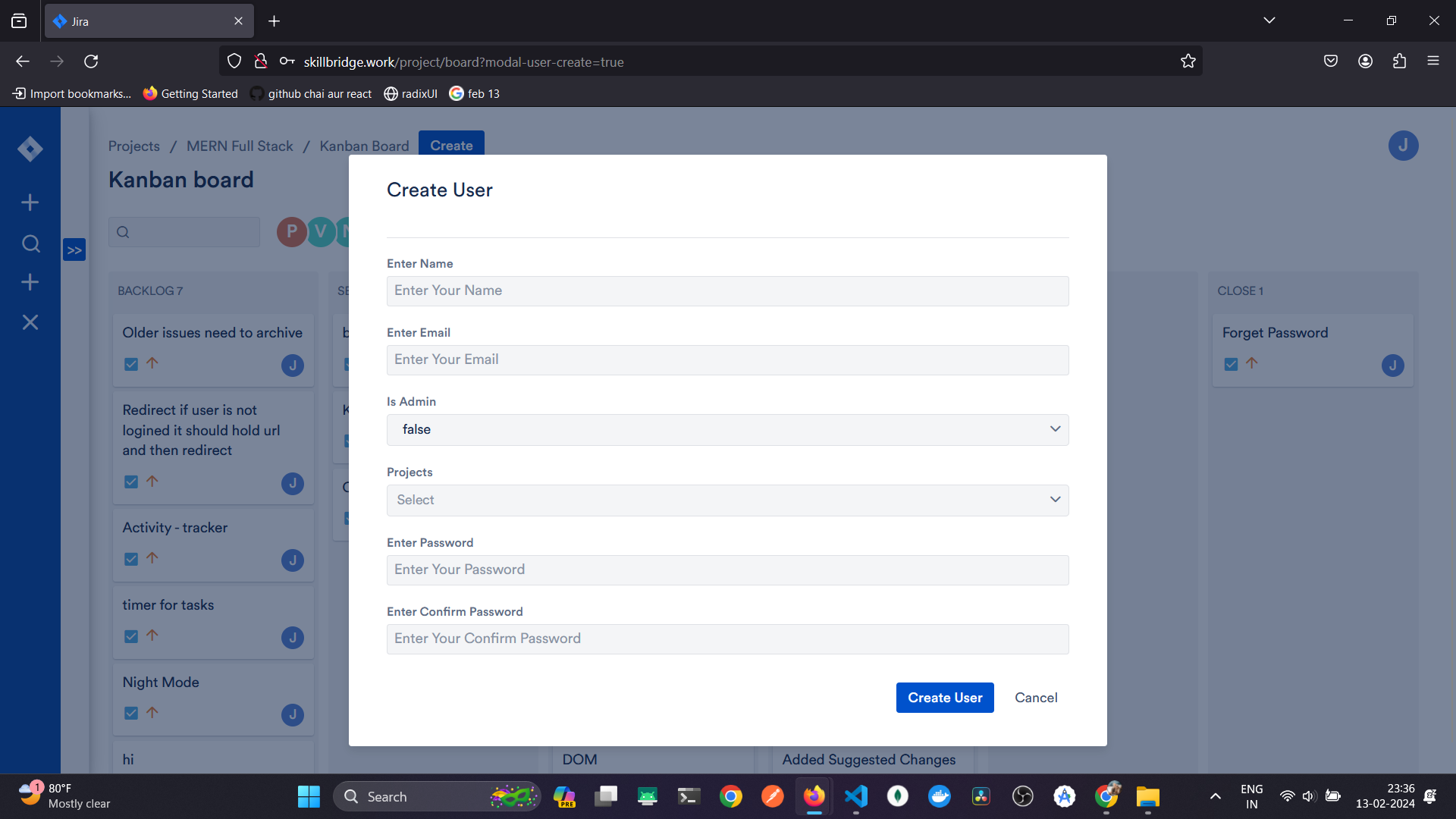Cancel the Create User dialog
This screenshot has height=819, width=1456.
pyautogui.click(x=1035, y=698)
